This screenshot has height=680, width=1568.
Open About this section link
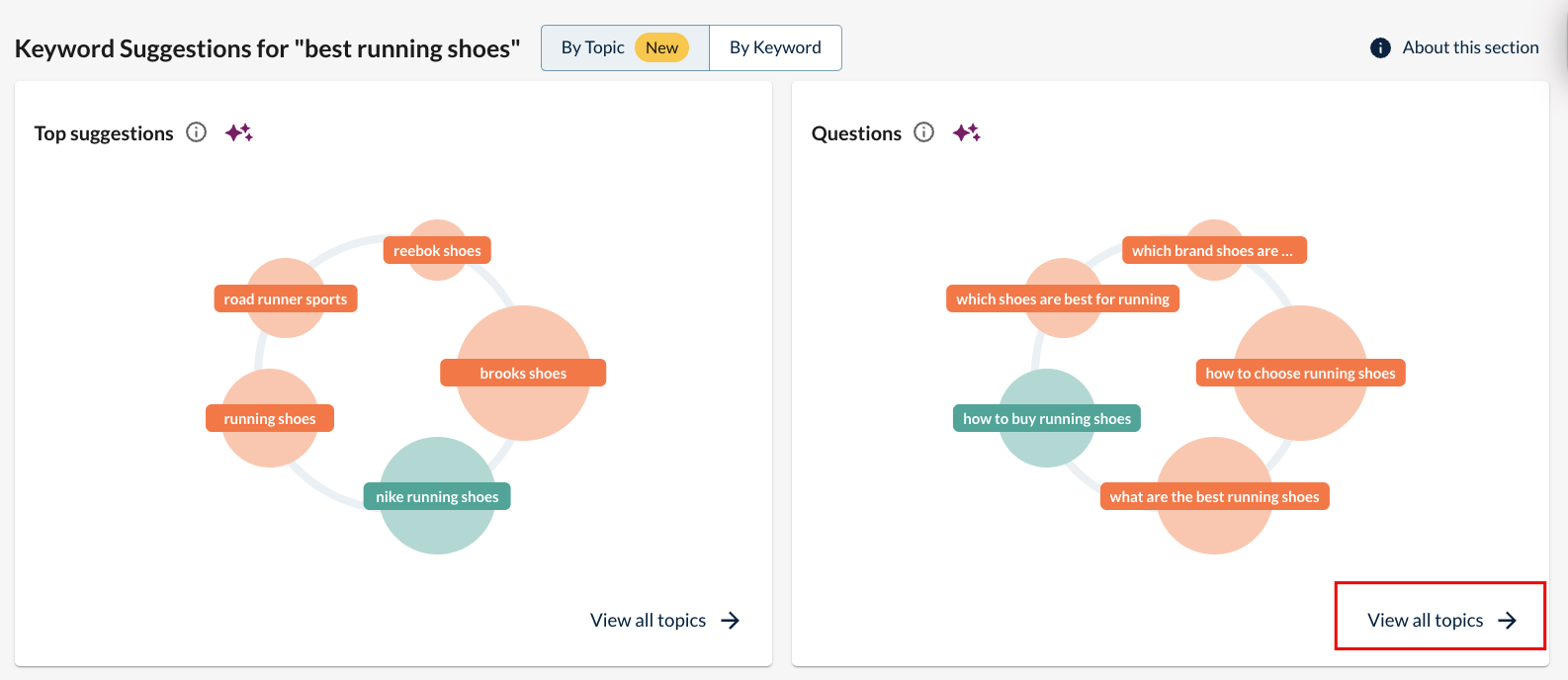(x=1469, y=47)
